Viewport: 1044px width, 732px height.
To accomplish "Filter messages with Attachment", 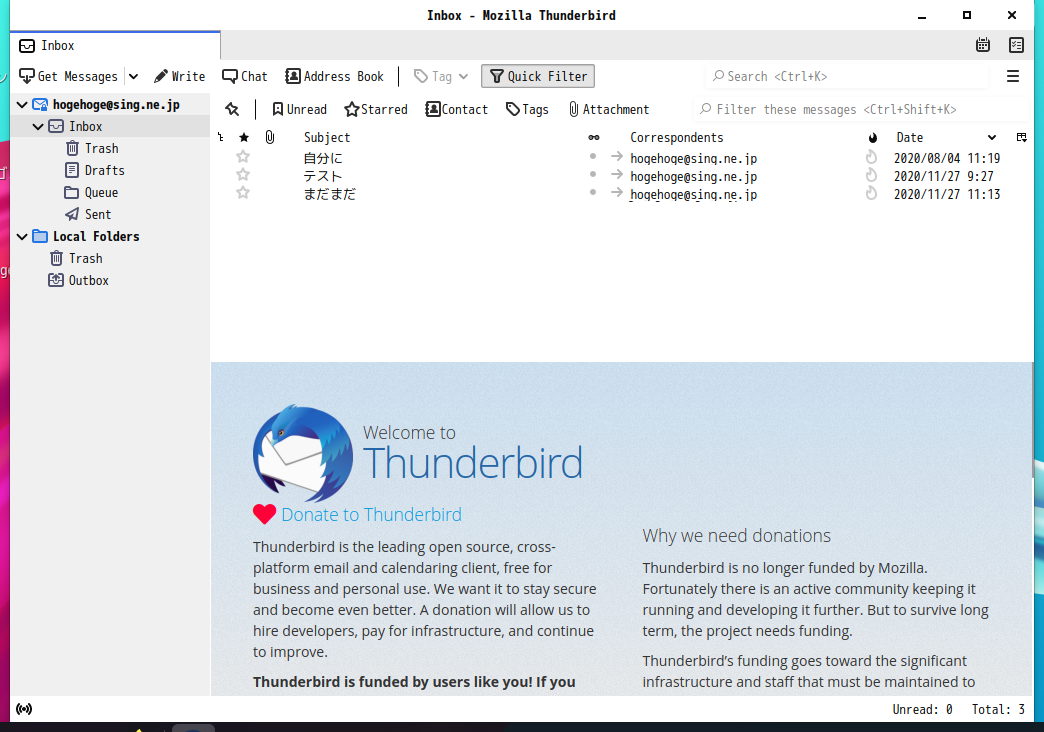I will pos(609,109).
